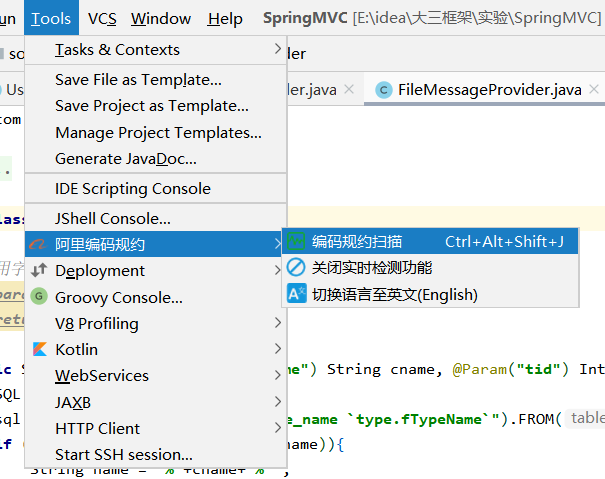
Task: Click the FileMessageProvider.java class icon
Action: click(x=384, y=90)
